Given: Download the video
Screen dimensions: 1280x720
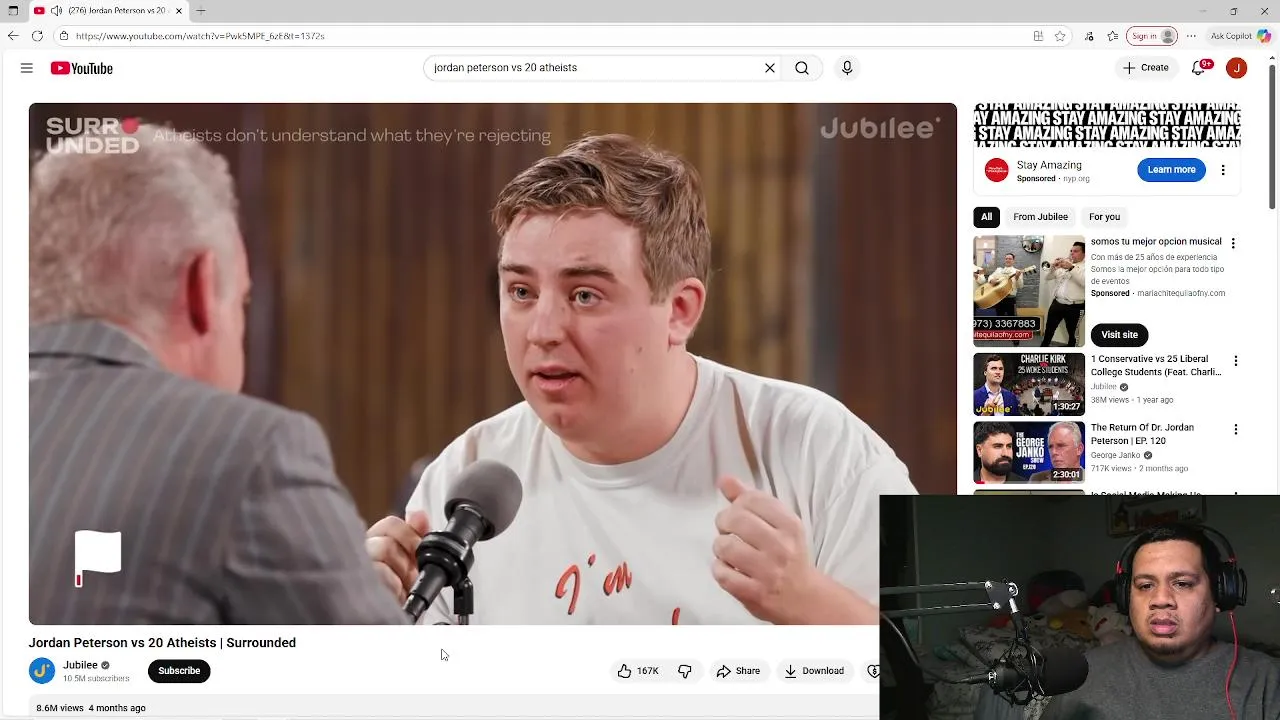Looking at the screenshot, I should click(x=814, y=671).
